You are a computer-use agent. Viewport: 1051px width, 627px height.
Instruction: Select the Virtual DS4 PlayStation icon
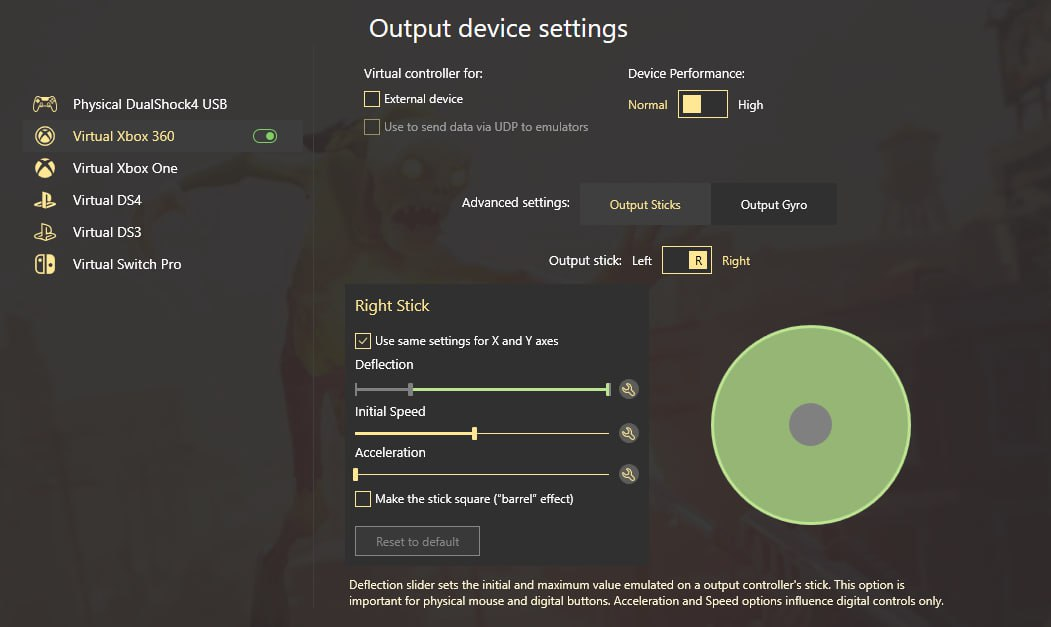point(45,199)
